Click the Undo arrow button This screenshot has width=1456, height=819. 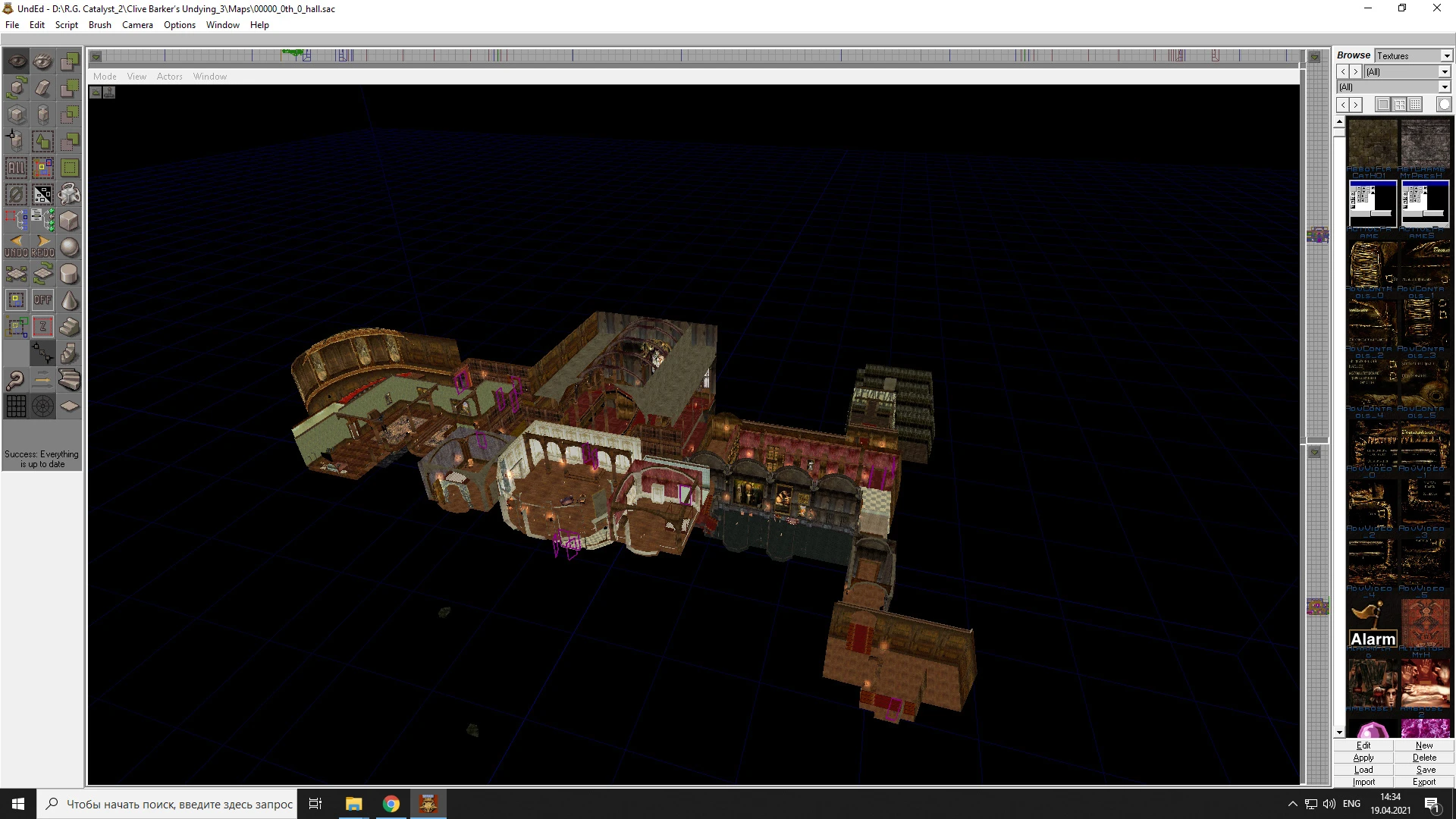(x=16, y=246)
